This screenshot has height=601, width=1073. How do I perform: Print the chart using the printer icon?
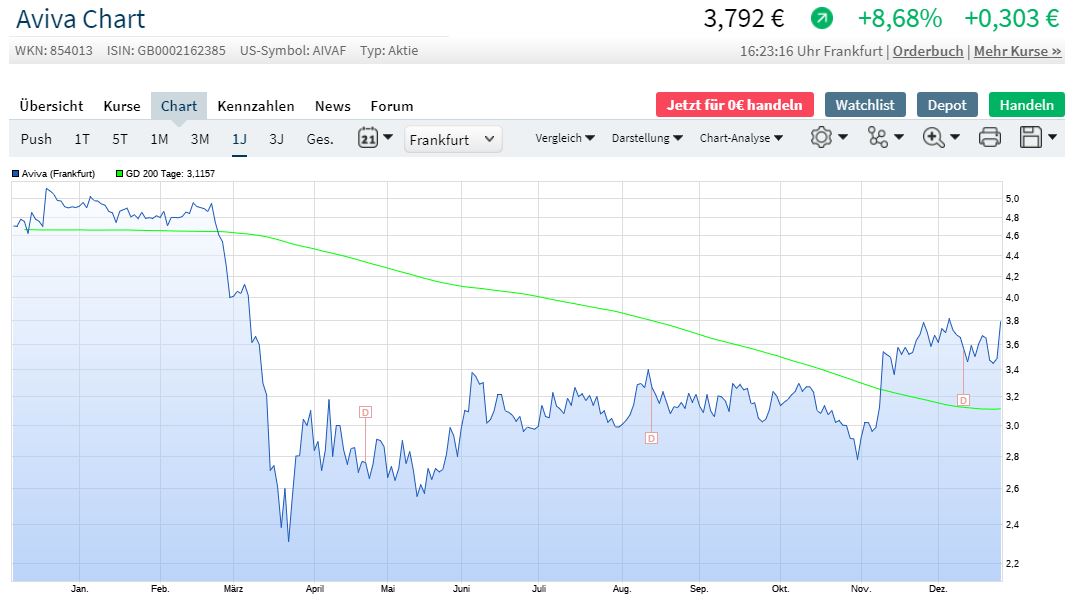(x=989, y=138)
